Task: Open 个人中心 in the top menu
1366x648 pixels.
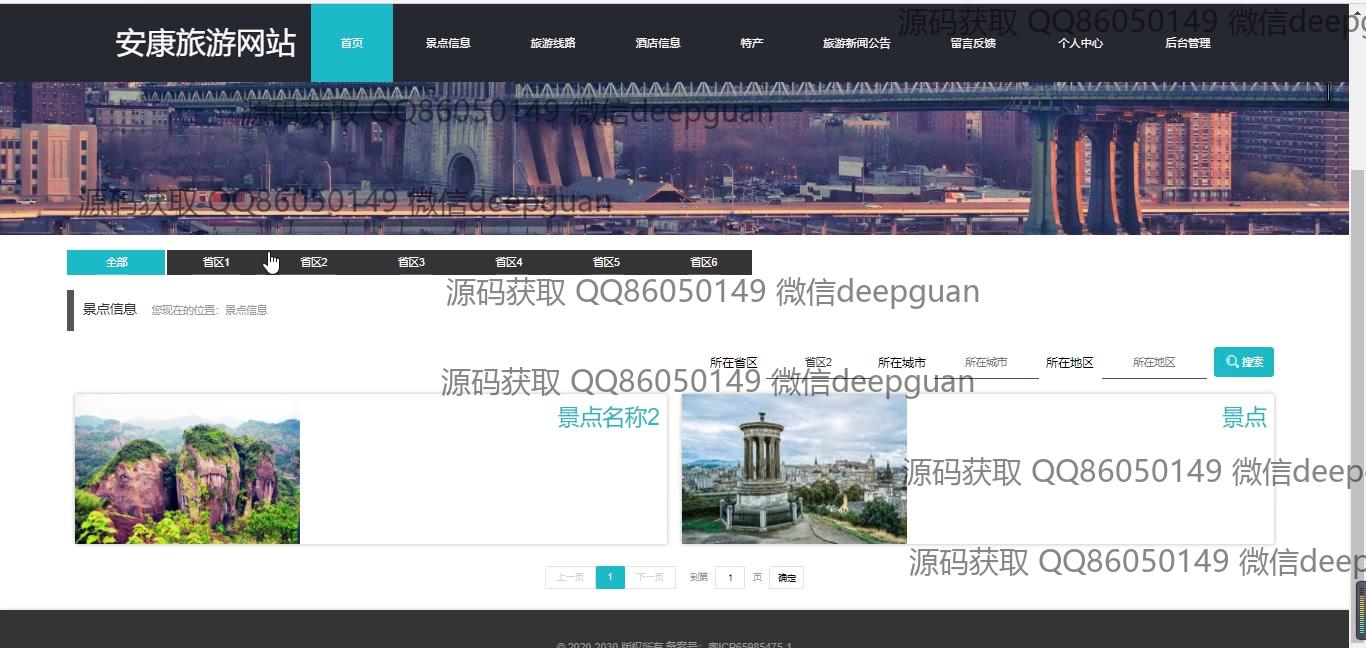Action: (x=1081, y=43)
